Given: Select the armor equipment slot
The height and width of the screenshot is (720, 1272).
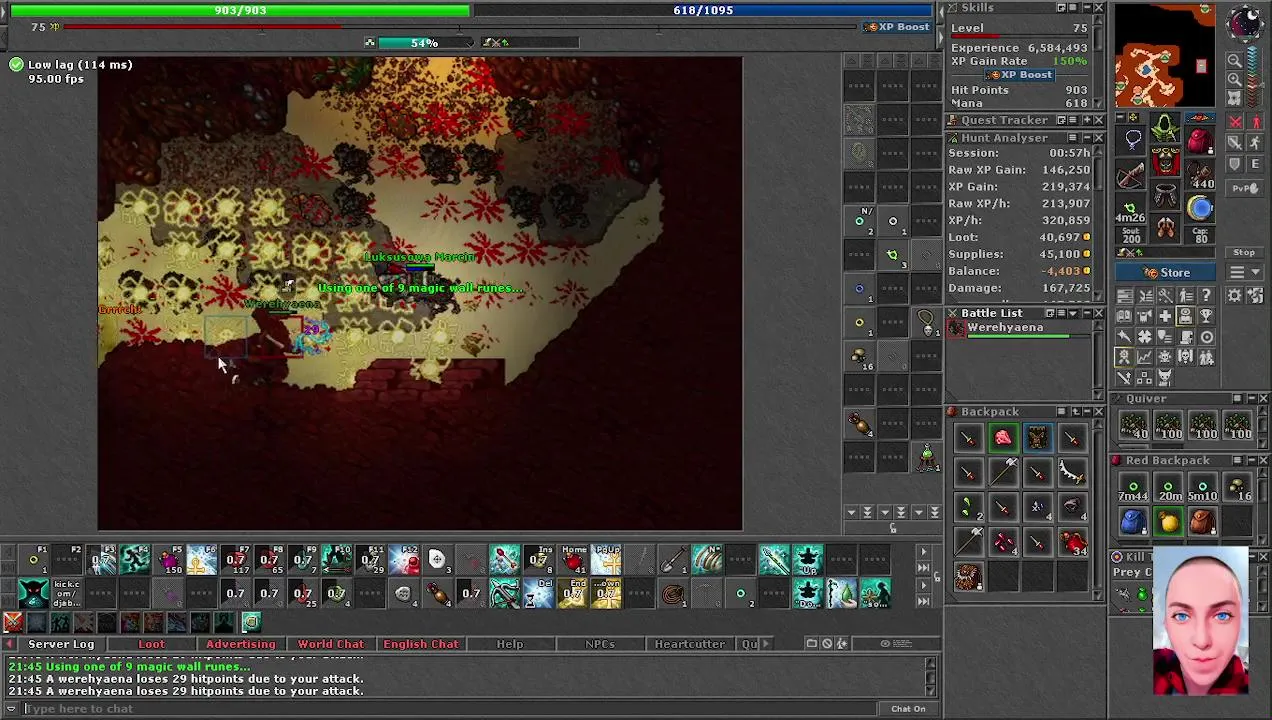Looking at the screenshot, I should pyautogui.click(x=1166, y=162).
